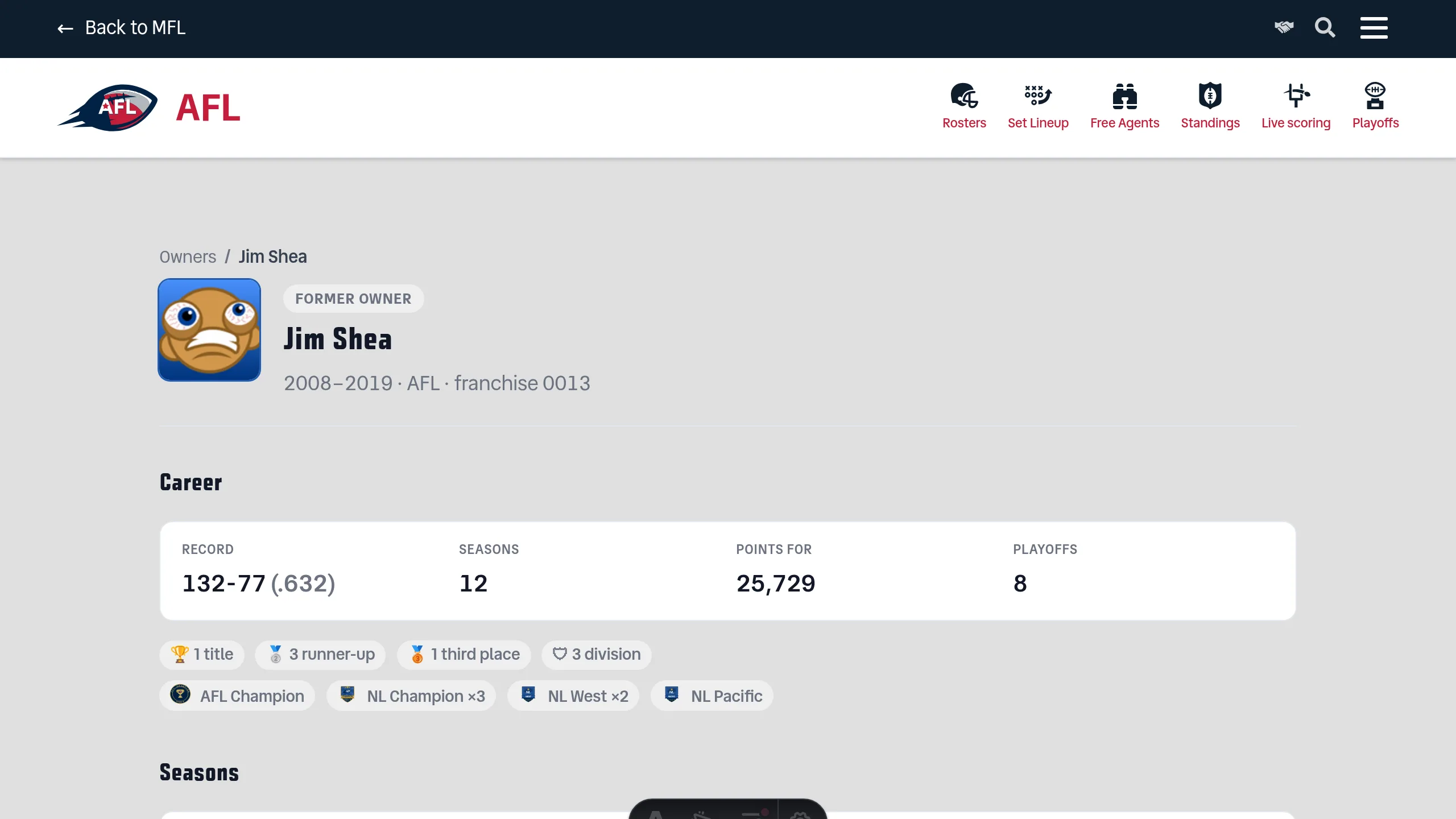This screenshot has height=819, width=1456.
Task: Click the NL West badge emblem
Action: [x=528, y=694]
